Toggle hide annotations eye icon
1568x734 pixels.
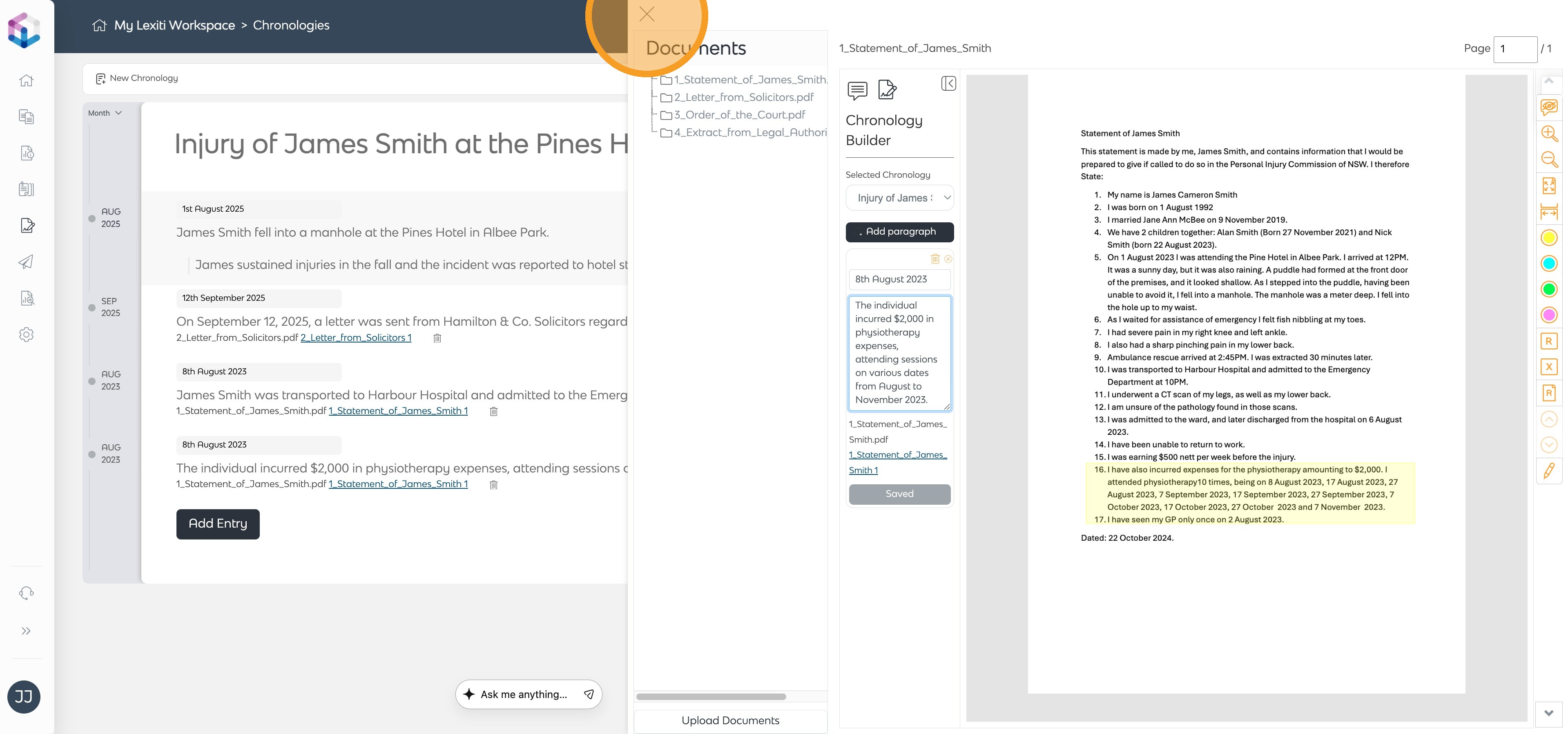[x=1548, y=107]
